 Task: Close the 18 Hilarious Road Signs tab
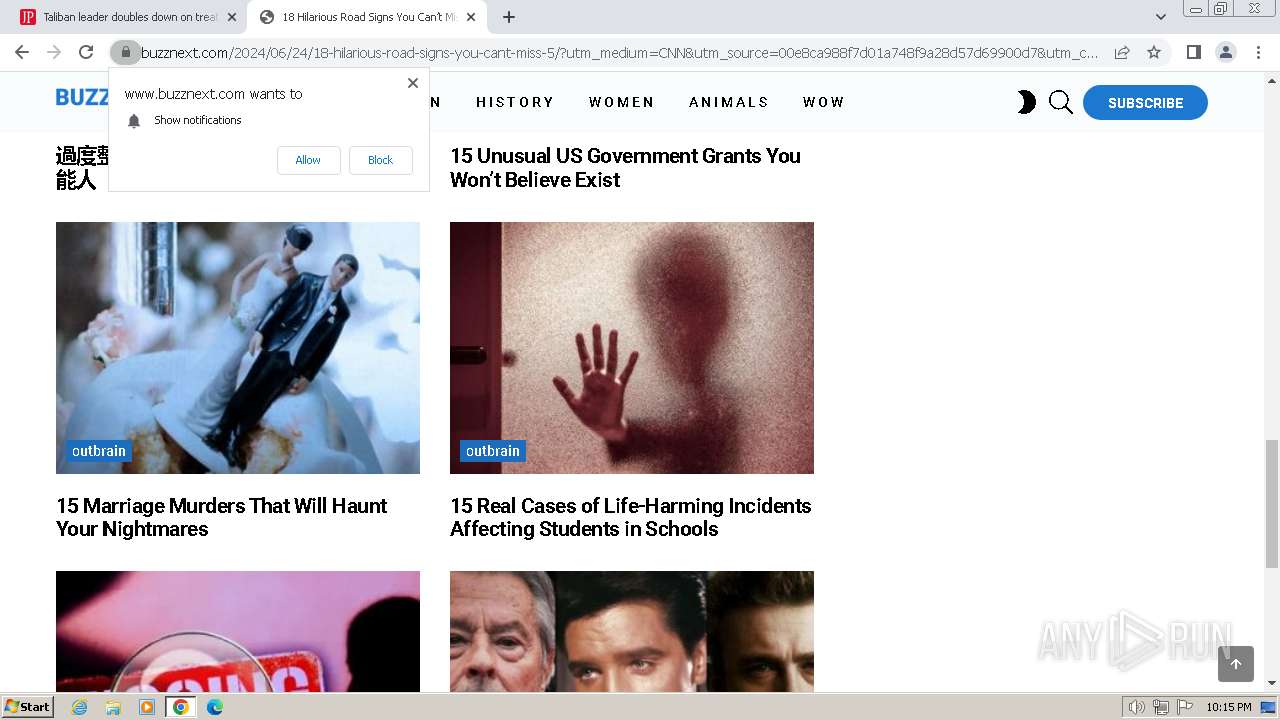point(471,17)
